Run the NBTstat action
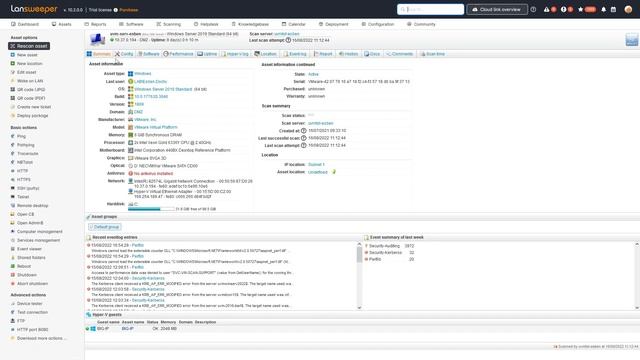The height and width of the screenshot is (360, 640). click(x=25, y=162)
